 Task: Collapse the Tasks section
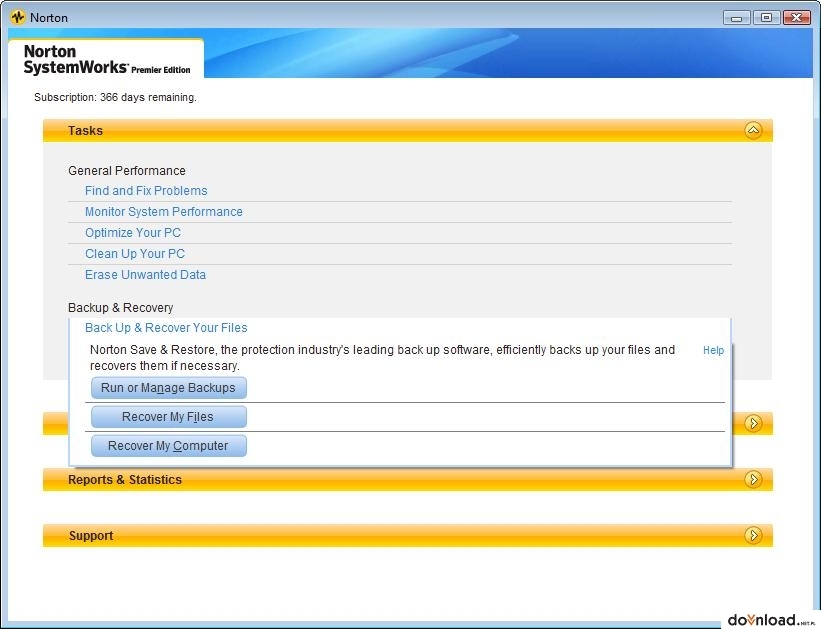(753, 130)
